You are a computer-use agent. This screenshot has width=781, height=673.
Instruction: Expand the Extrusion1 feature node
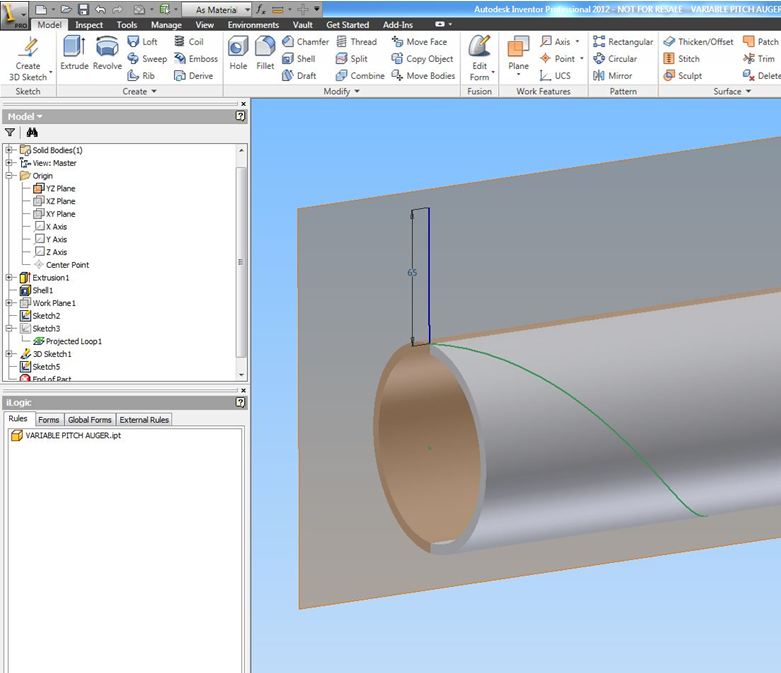(9, 278)
